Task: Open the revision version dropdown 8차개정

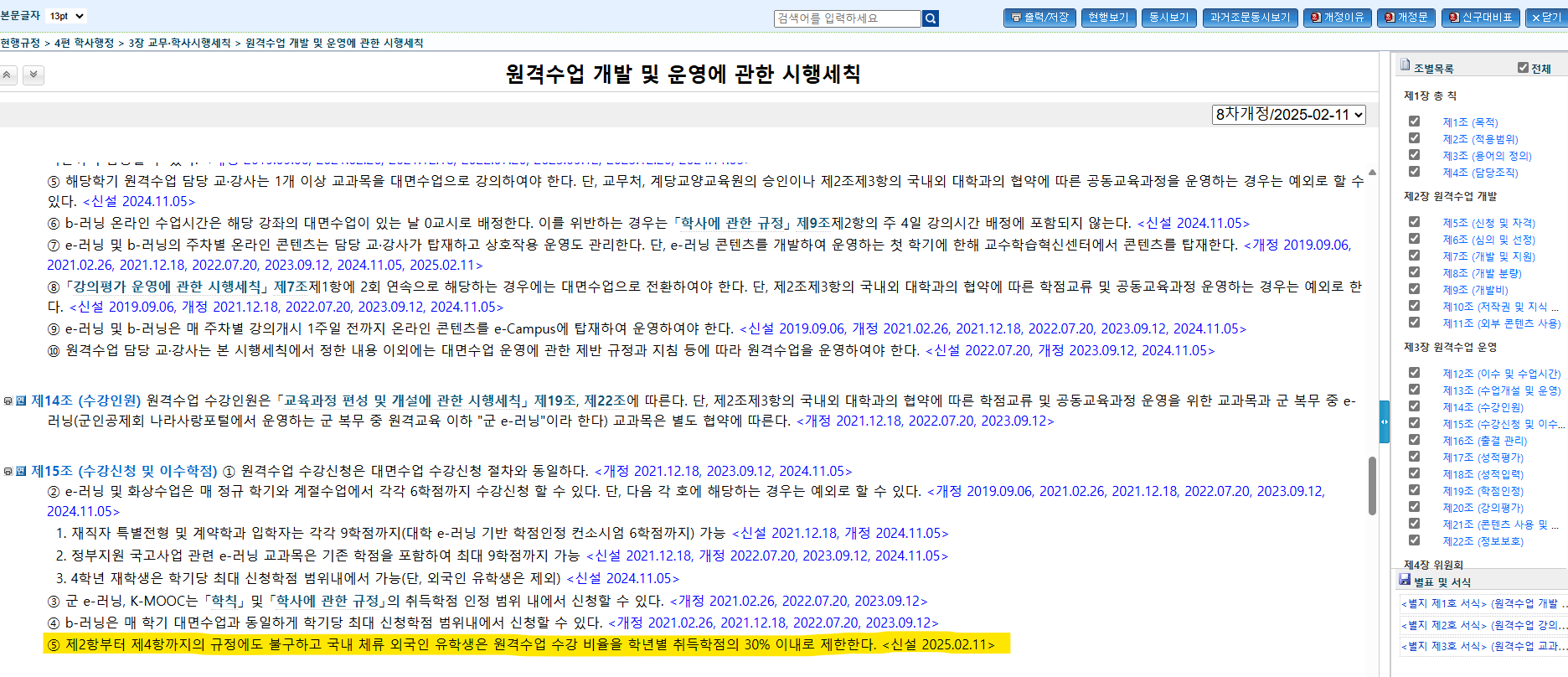Action: click(1288, 115)
